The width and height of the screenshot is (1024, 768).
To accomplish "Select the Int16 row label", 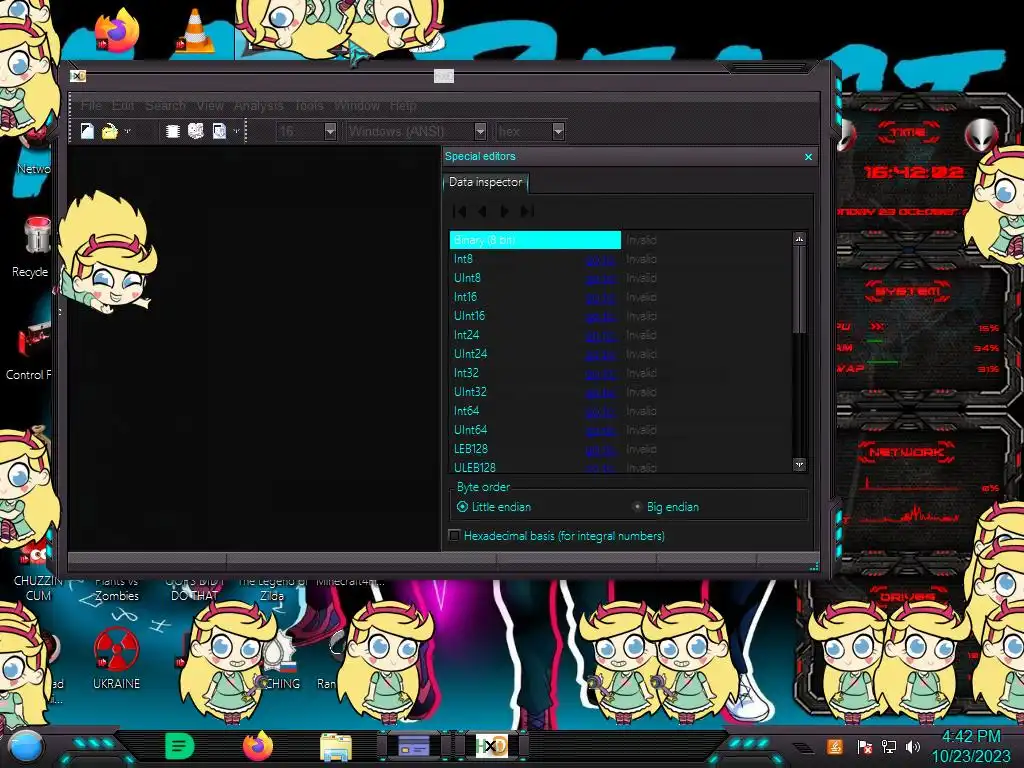I will click(465, 297).
